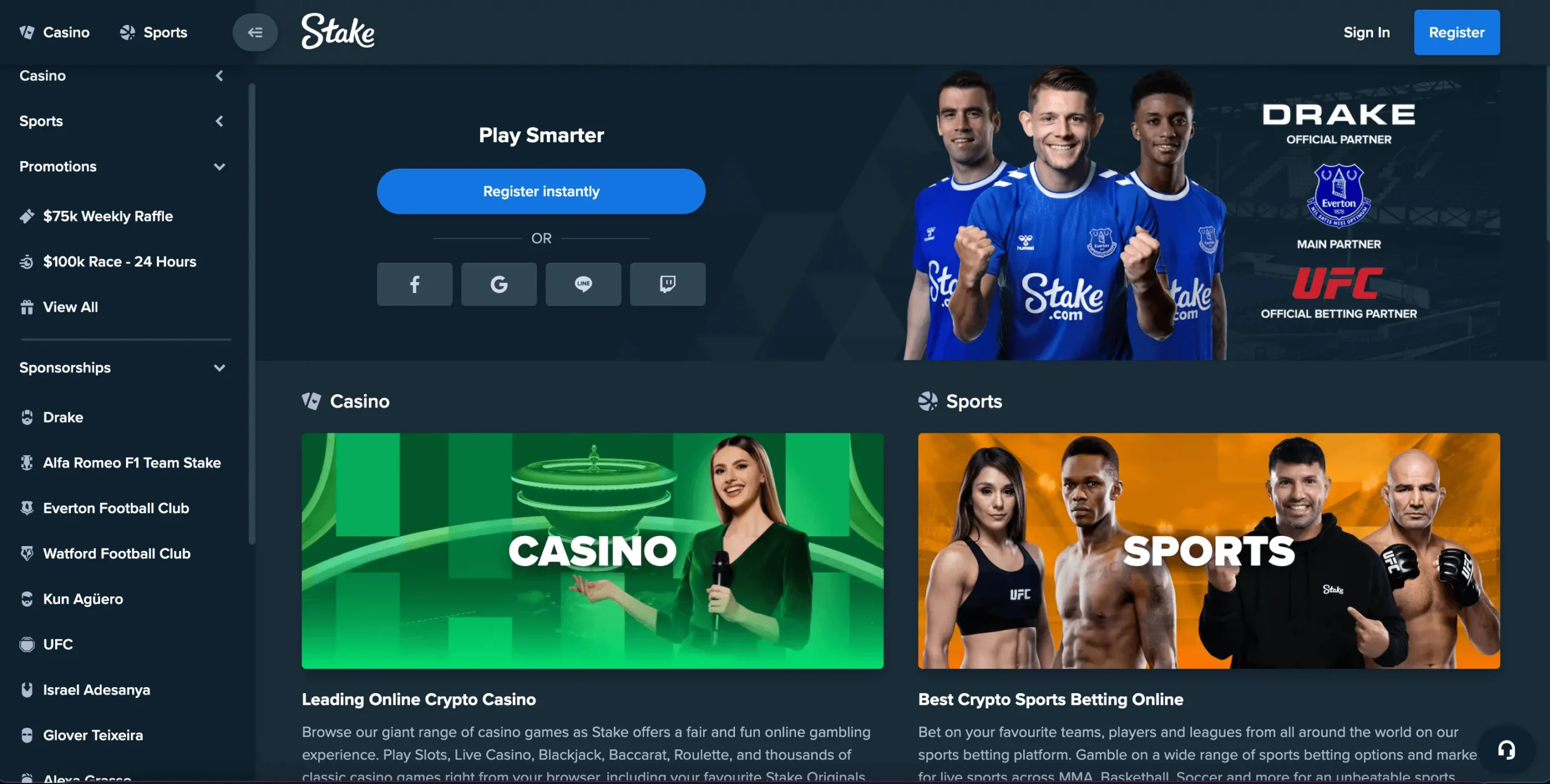Expand the Casino sidebar section
Image resolution: width=1550 pixels, height=784 pixels.
coord(121,76)
